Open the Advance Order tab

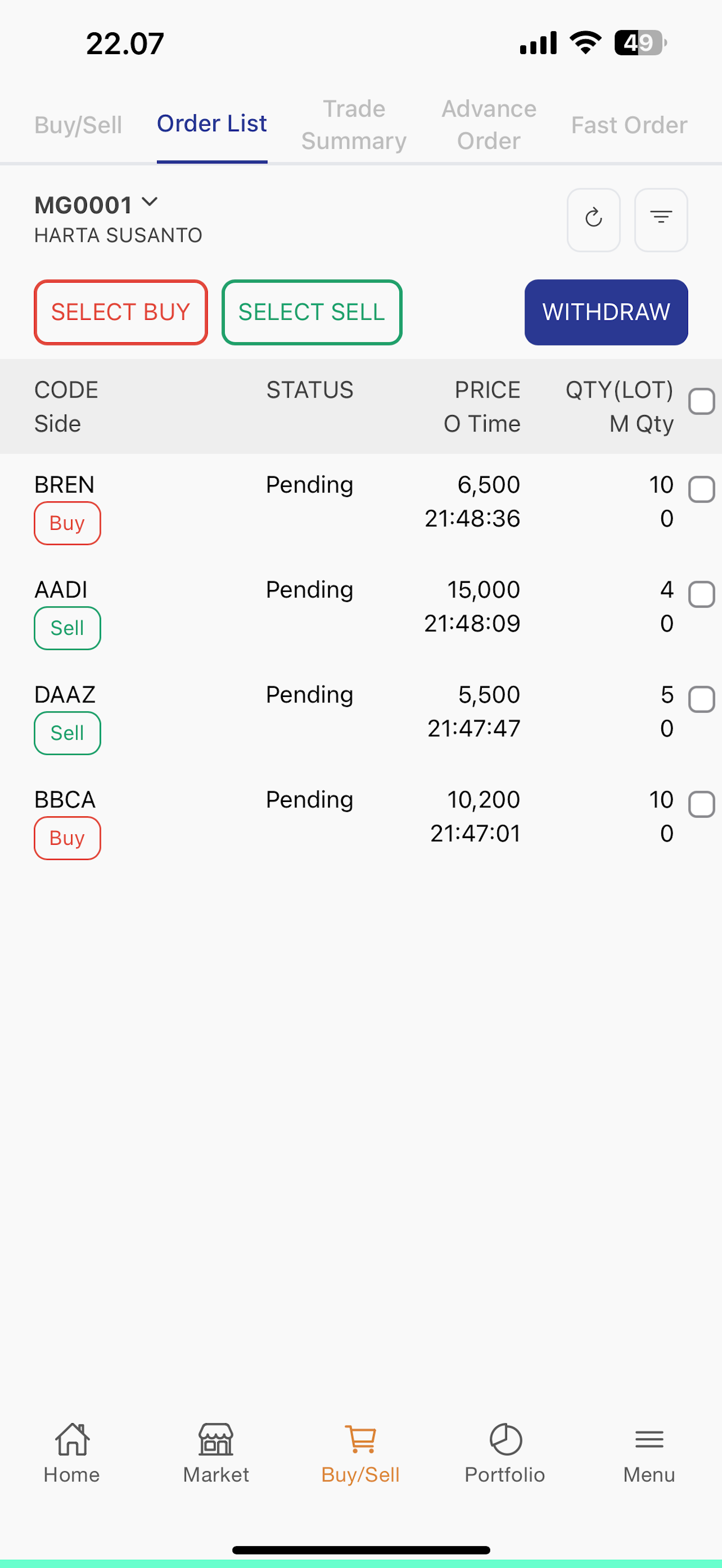coord(489,125)
